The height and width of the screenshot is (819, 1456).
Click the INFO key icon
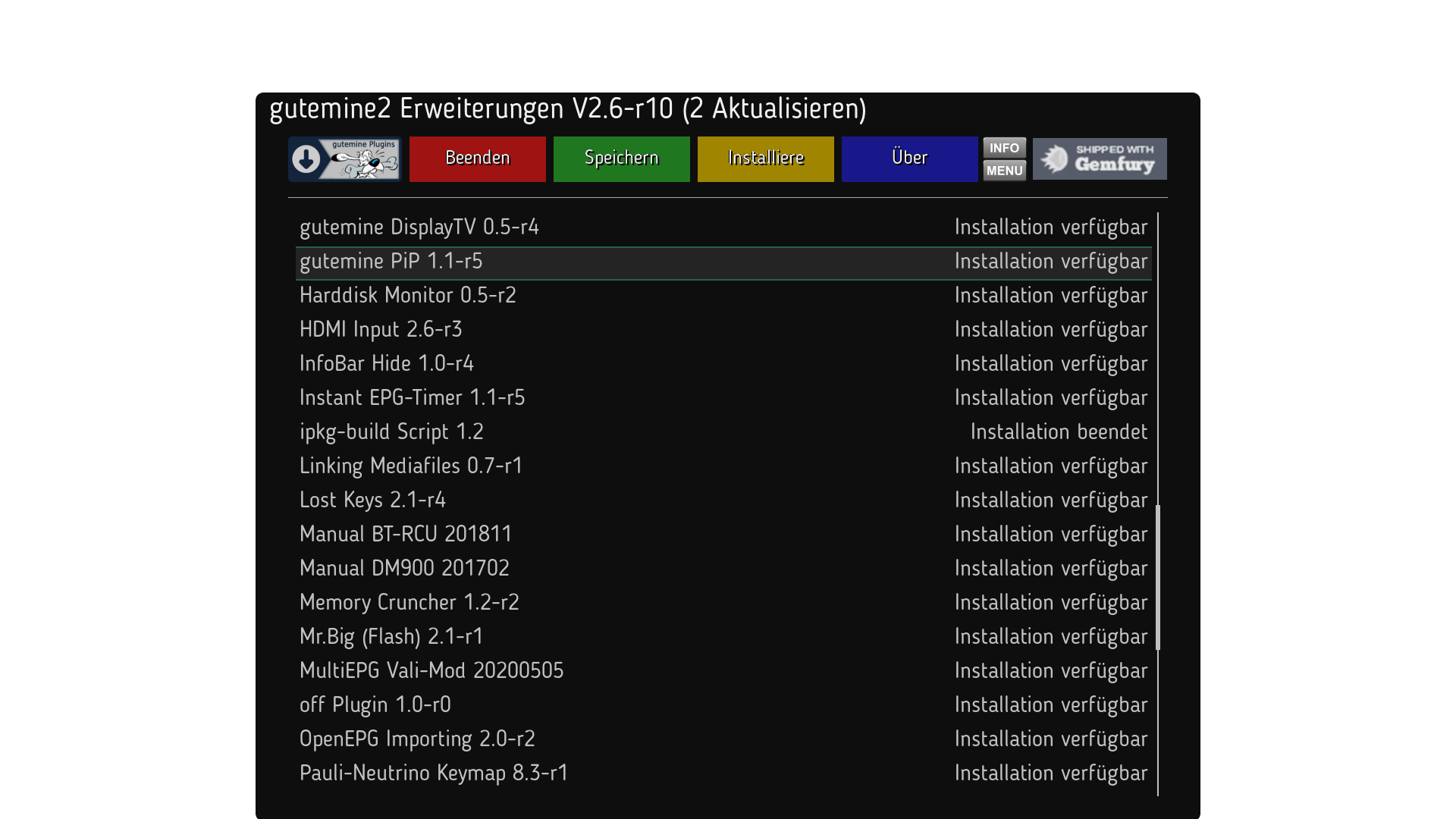[x=1005, y=148]
